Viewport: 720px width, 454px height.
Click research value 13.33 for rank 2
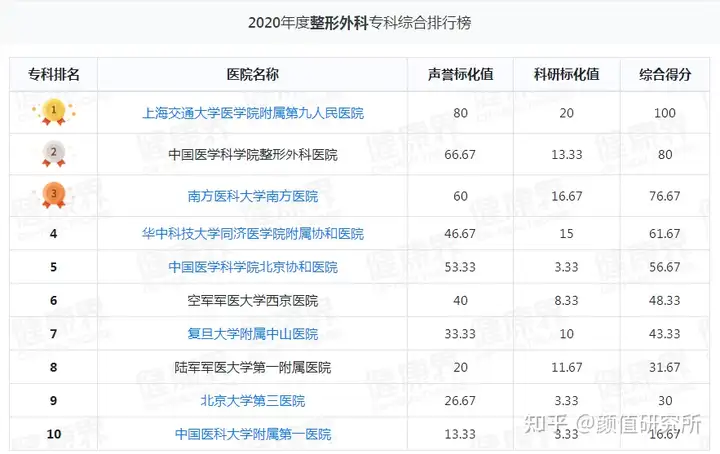(567, 155)
